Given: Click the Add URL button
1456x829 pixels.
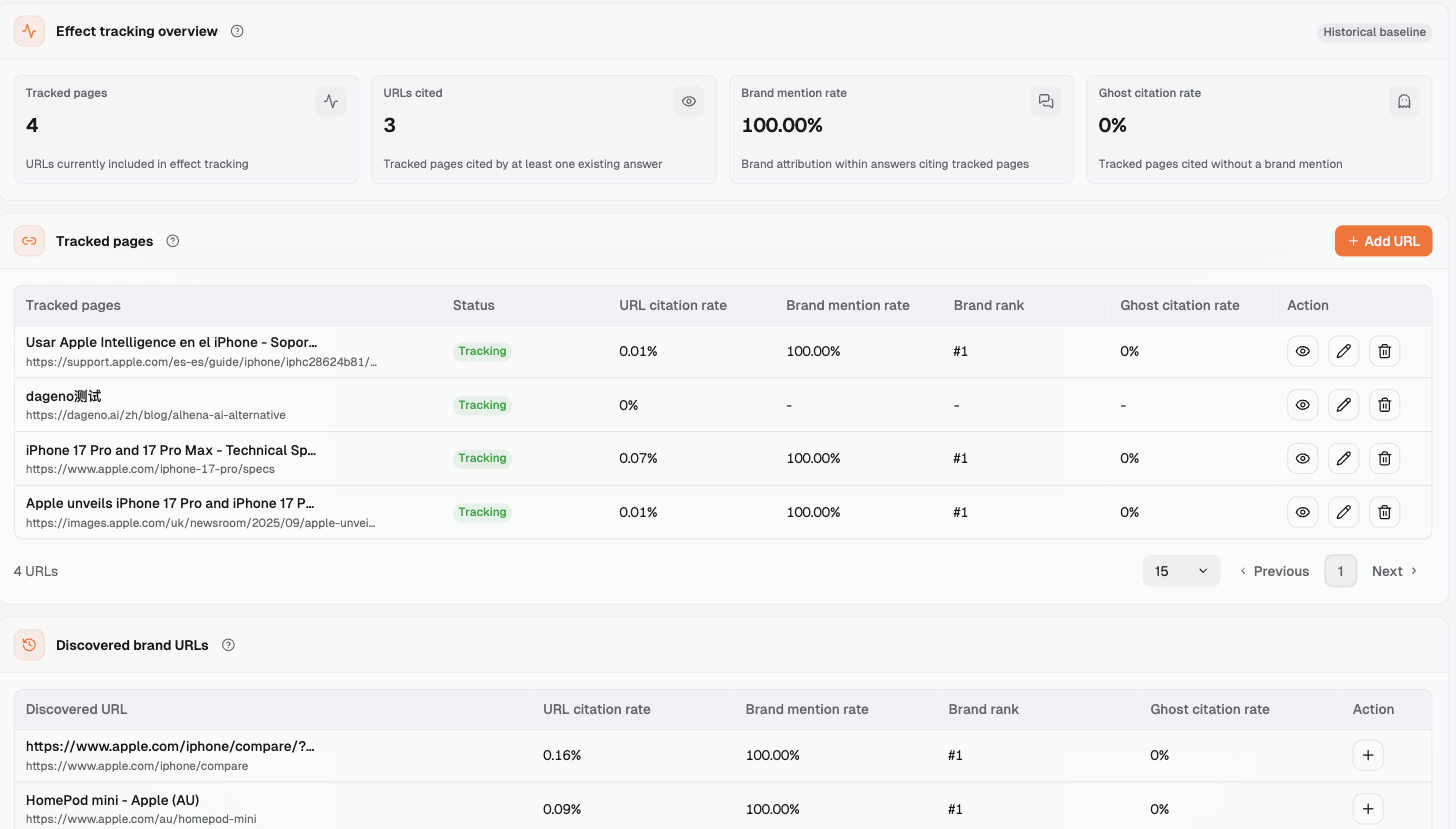Looking at the screenshot, I should coord(1384,241).
